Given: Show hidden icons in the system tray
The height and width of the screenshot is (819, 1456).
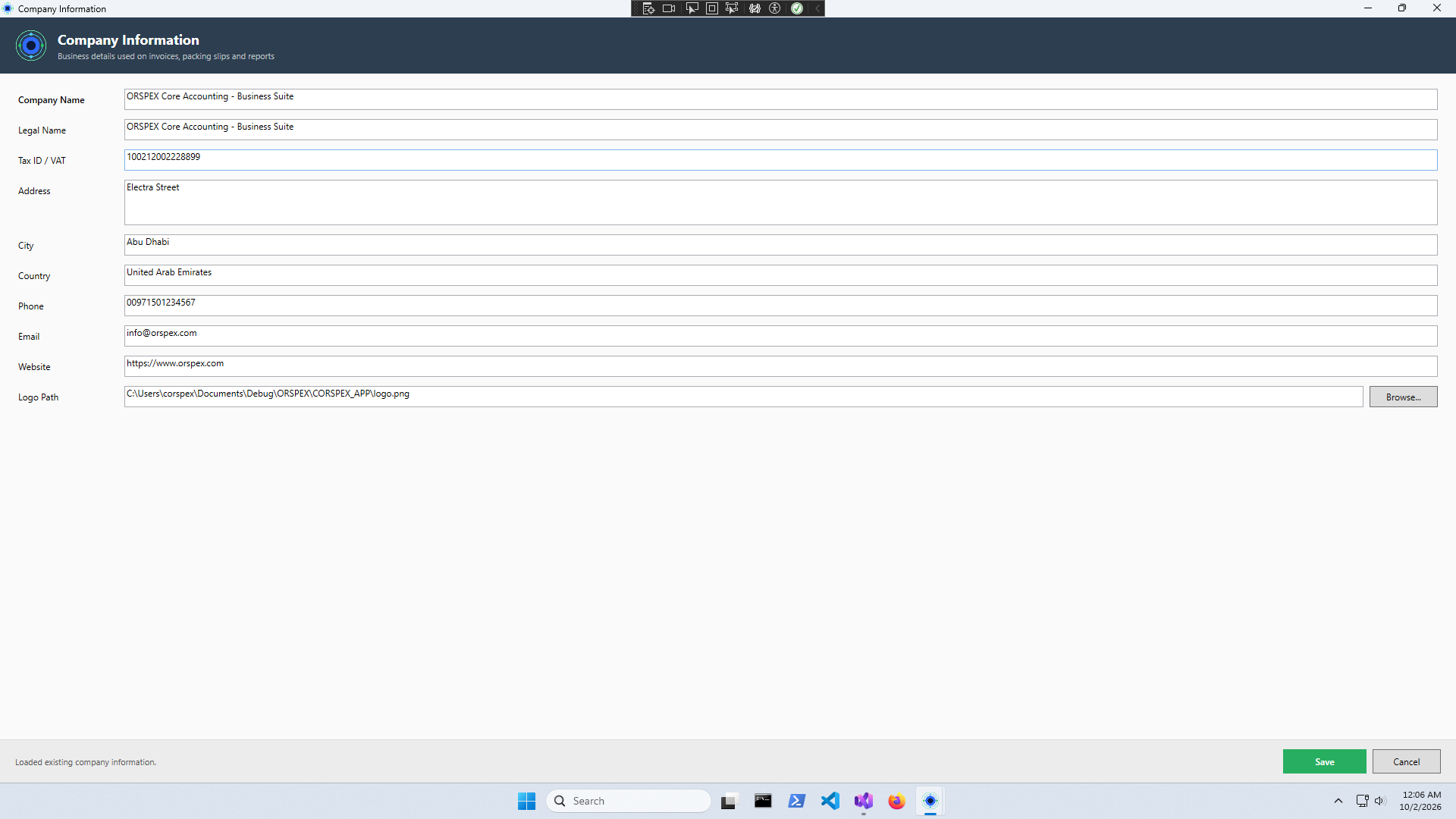Looking at the screenshot, I should coord(1338,801).
